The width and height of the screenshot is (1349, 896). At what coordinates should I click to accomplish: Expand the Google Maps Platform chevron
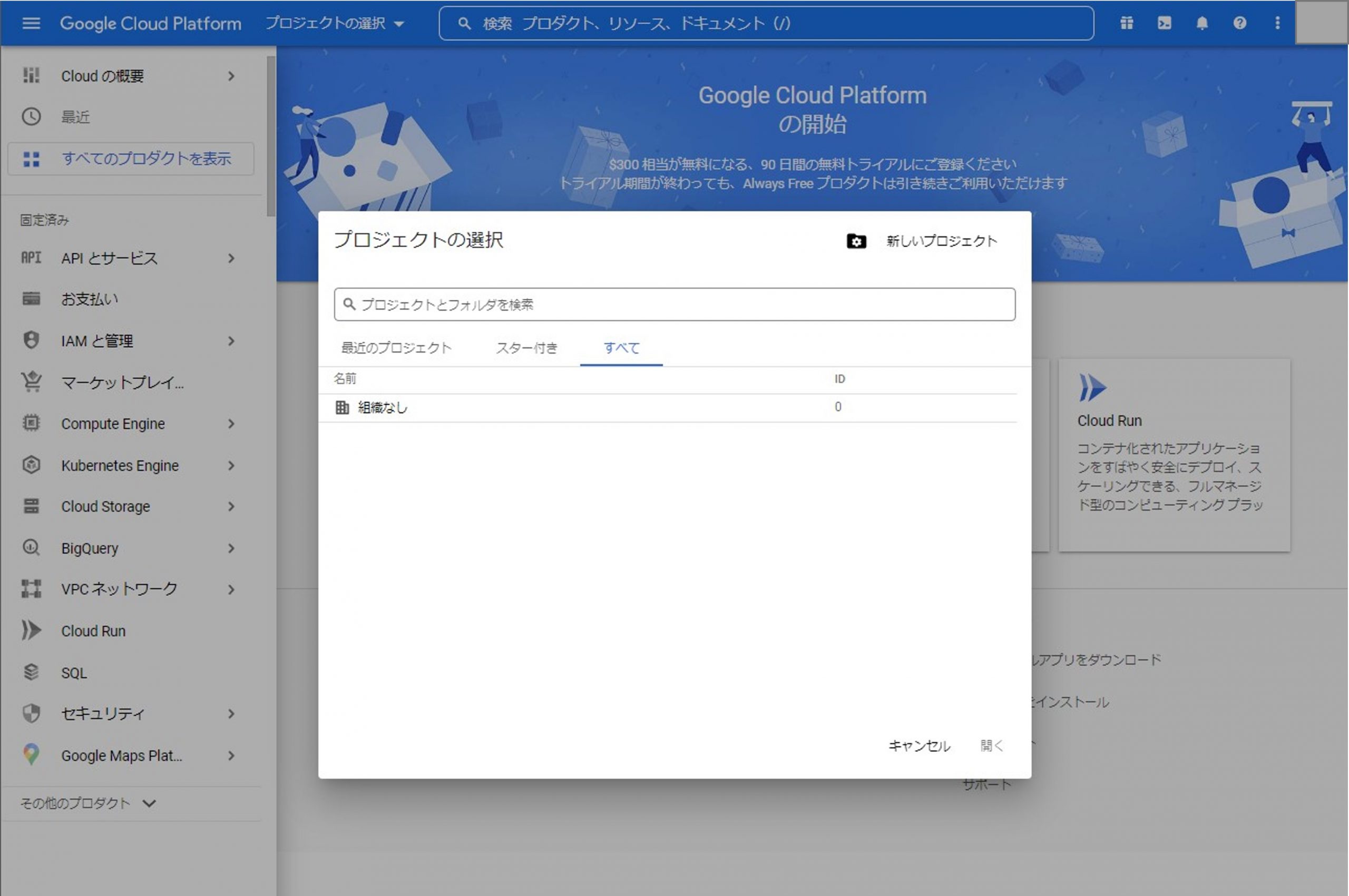231,756
